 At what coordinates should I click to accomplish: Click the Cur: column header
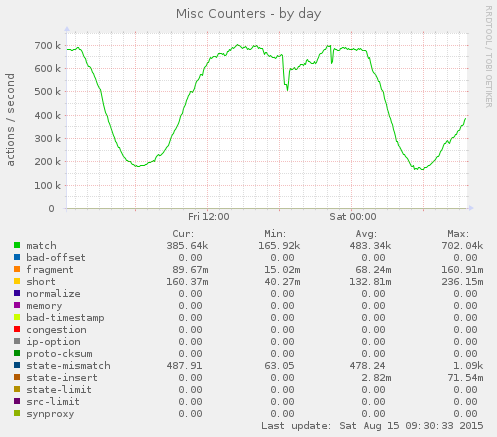point(183,234)
